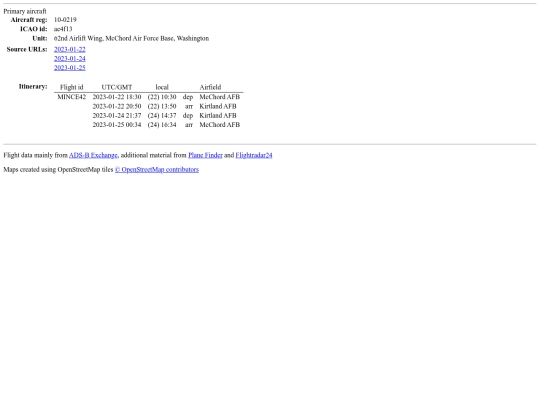
Task: Click the Source URLs label
Action: [27, 49]
